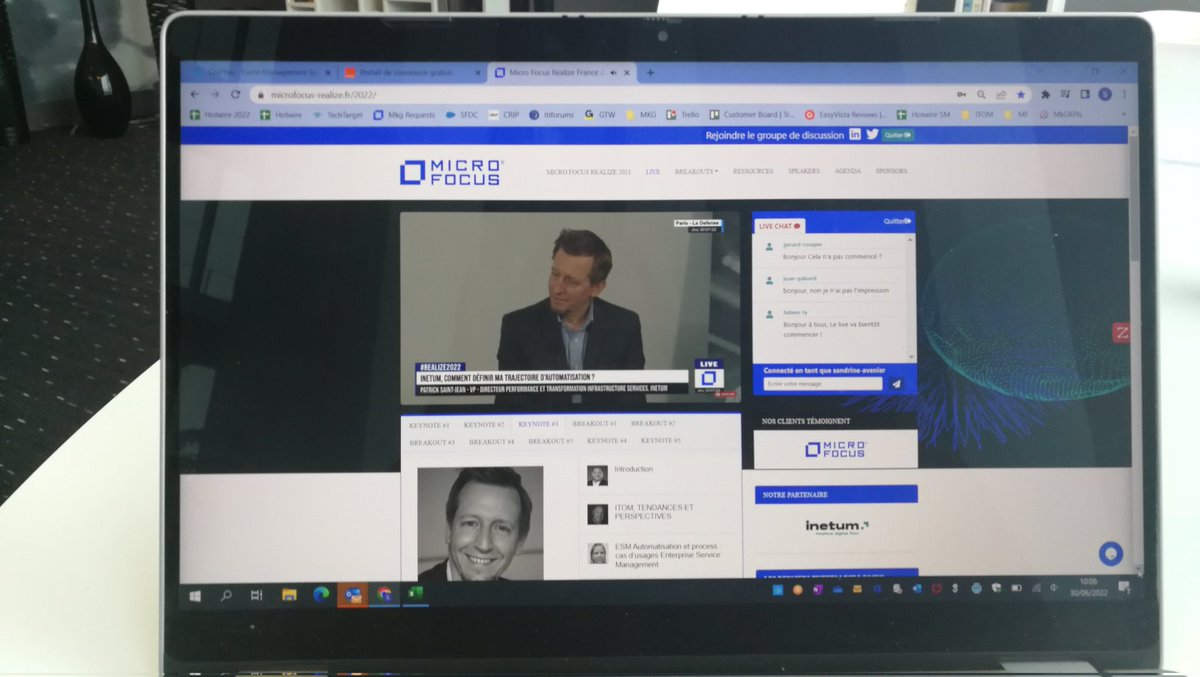1200x677 pixels.
Task: Click Quitter in the live chat header
Action: click(896, 222)
